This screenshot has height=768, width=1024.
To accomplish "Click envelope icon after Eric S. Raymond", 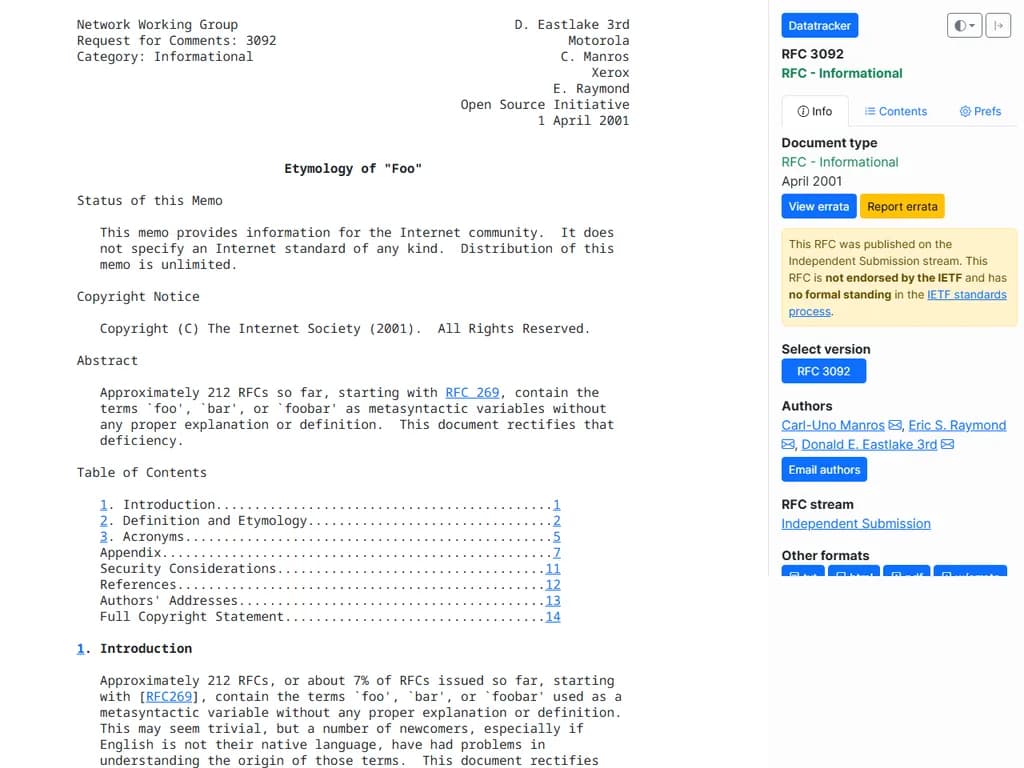I will 788,444.
